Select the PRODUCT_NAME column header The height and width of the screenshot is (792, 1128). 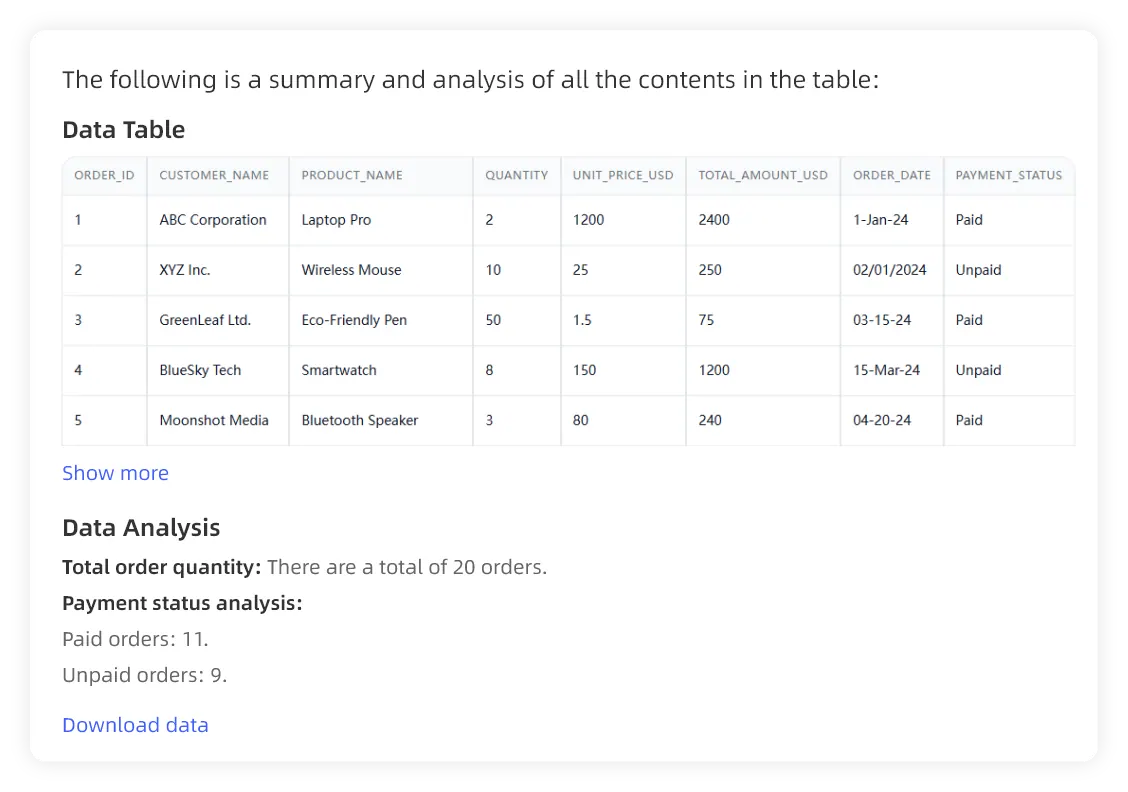pos(352,175)
